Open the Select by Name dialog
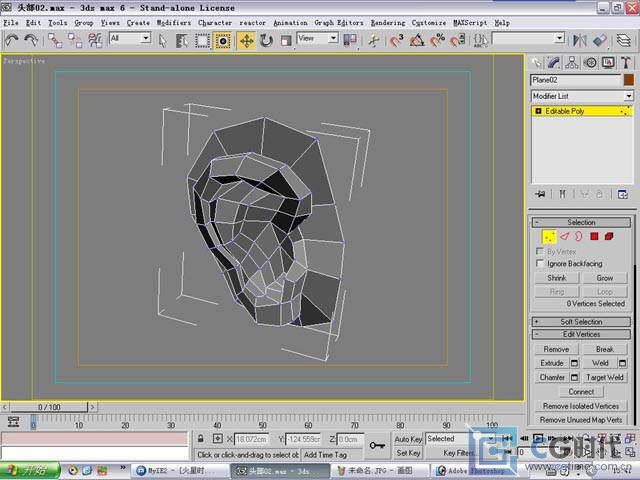The image size is (640, 480). click(182, 40)
